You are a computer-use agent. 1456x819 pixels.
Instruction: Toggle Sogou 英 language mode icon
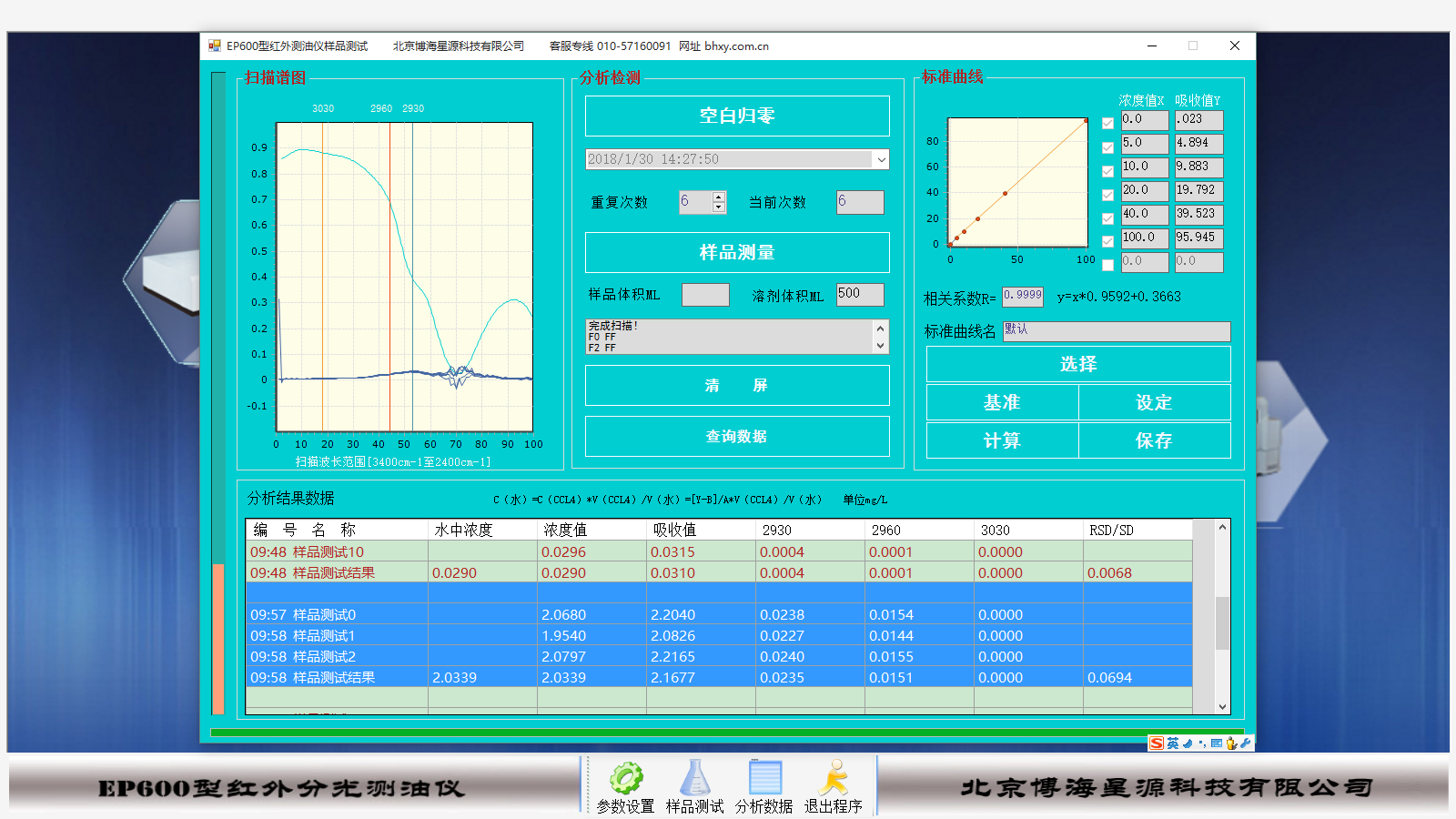pyautogui.click(x=1173, y=743)
